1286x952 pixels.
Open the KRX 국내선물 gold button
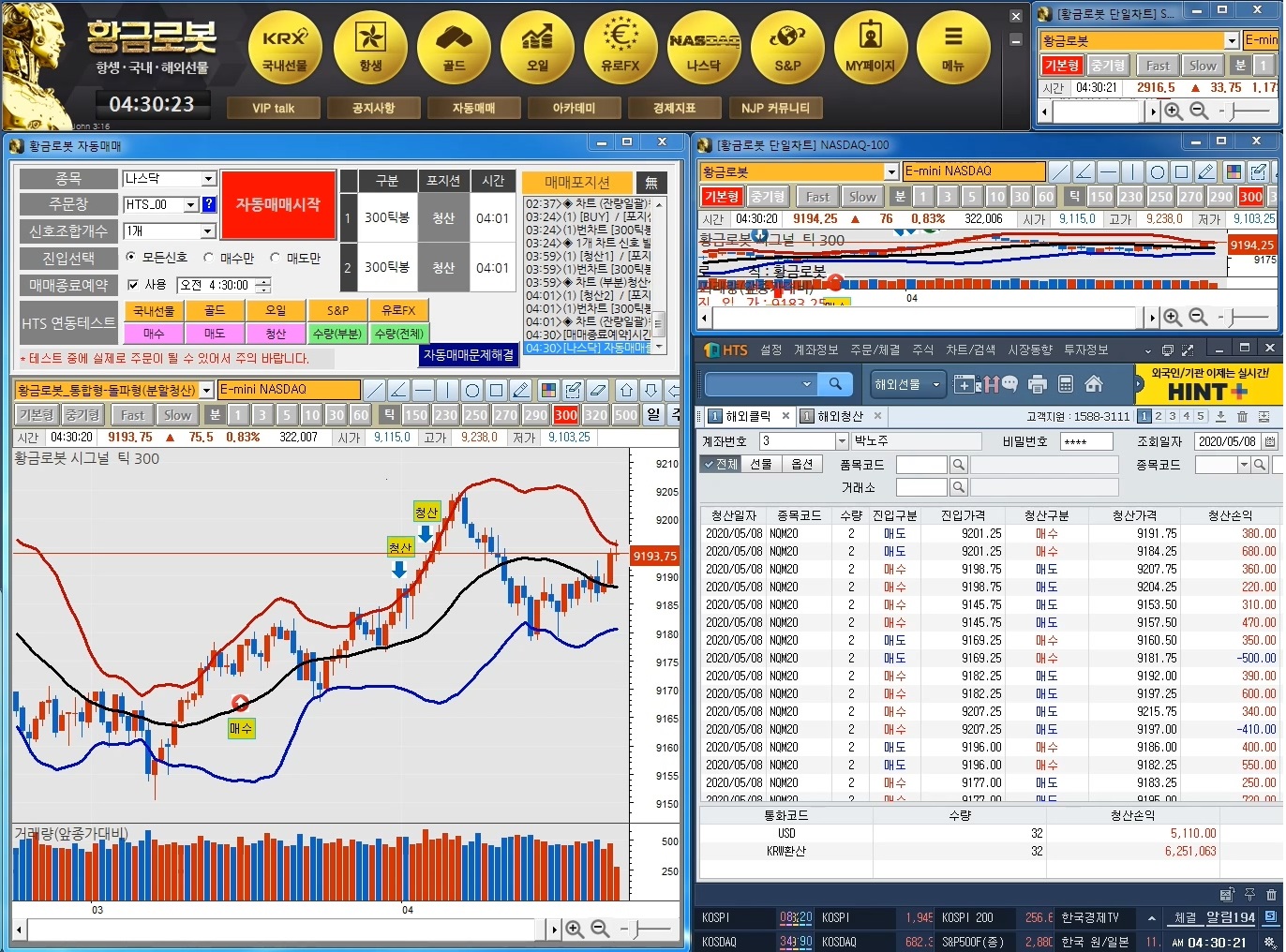tap(284, 48)
